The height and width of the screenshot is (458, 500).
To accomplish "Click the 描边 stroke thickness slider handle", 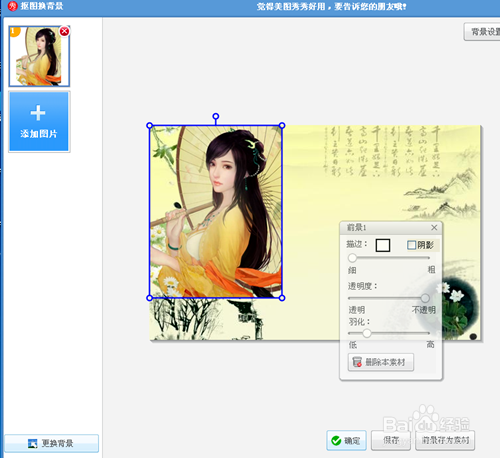I will [352, 258].
